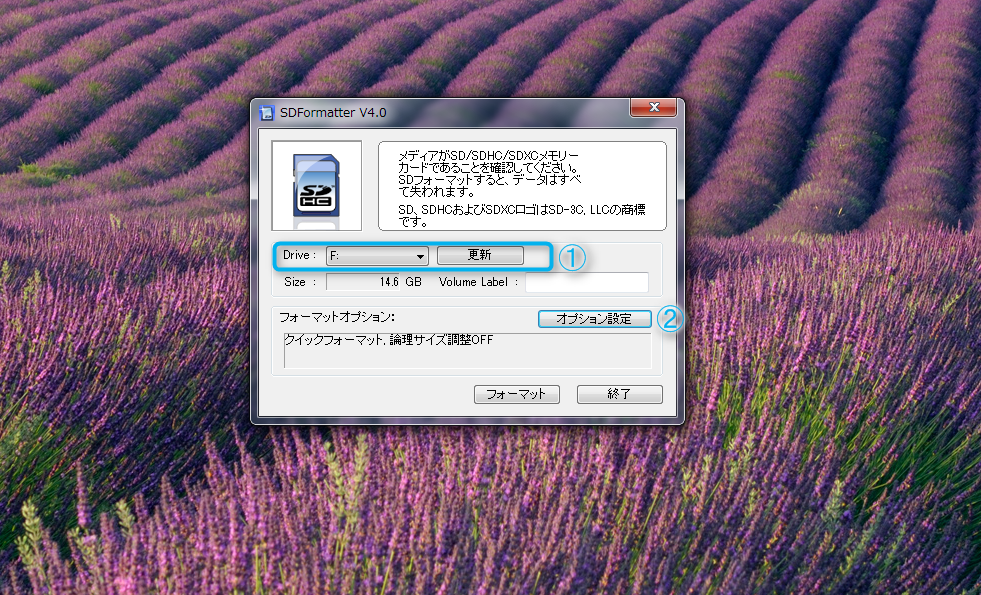Exit the application via 終了 button
The image size is (981, 595).
(x=619, y=394)
